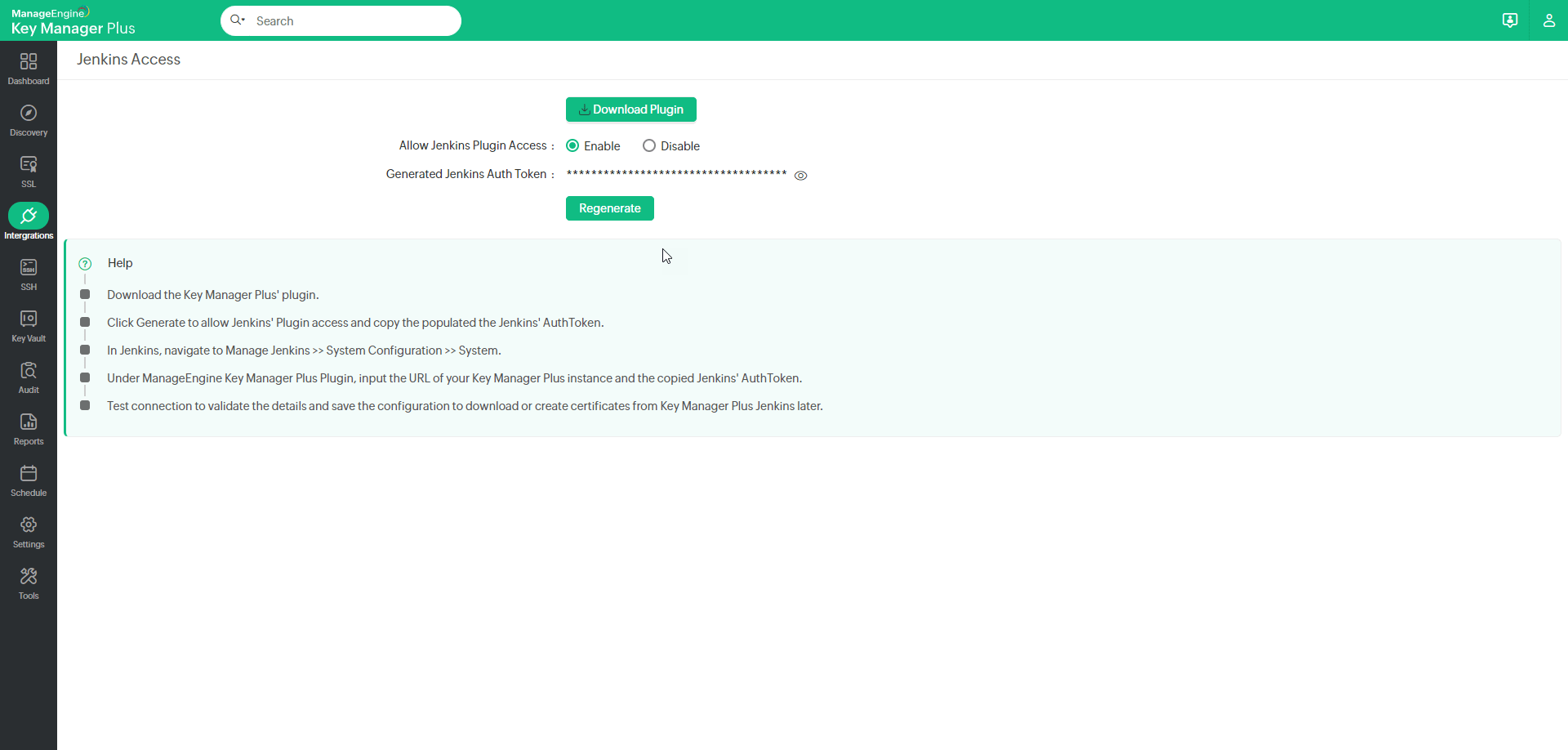Viewport: 1568px width, 750px height.
Task: Disable Jenkins Plugin Access
Action: [x=649, y=145]
